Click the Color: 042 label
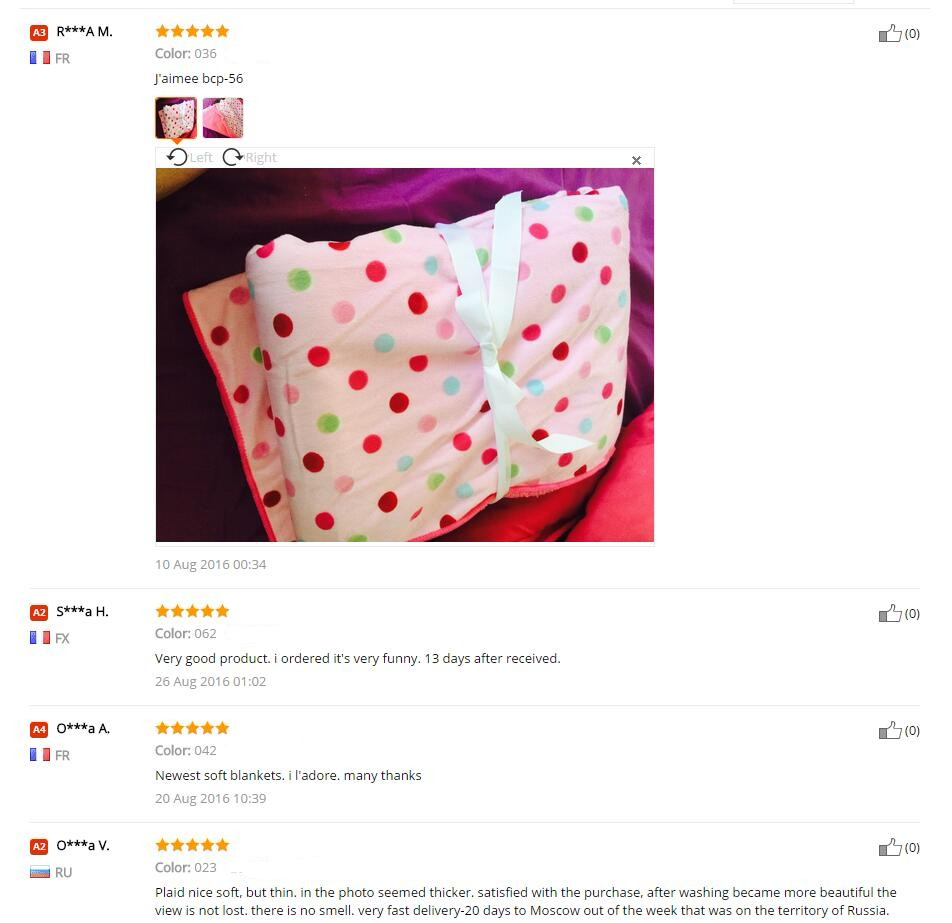952x923 pixels. tap(186, 751)
